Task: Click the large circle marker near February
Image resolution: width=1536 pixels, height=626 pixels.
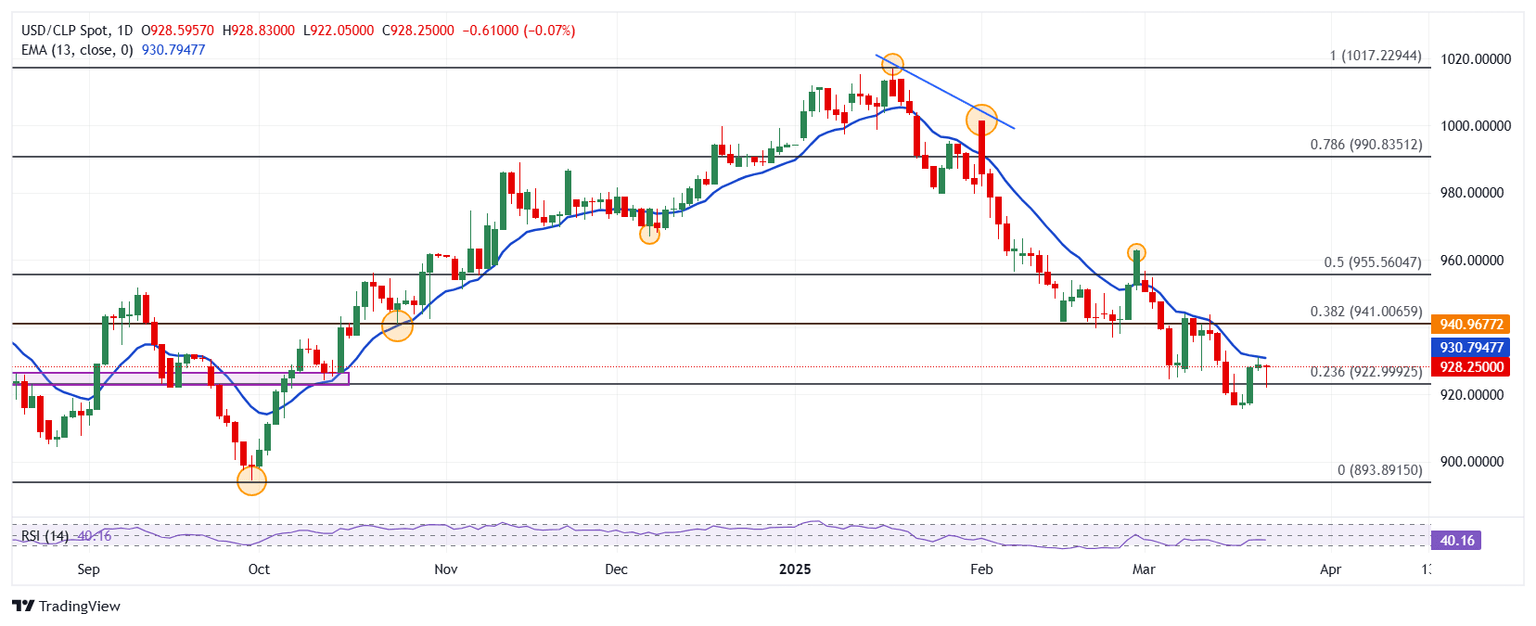Action: click(982, 120)
